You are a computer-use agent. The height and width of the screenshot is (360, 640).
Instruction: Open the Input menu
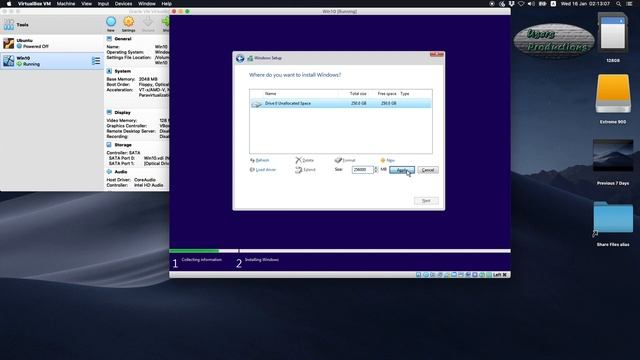[x=103, y=4]
